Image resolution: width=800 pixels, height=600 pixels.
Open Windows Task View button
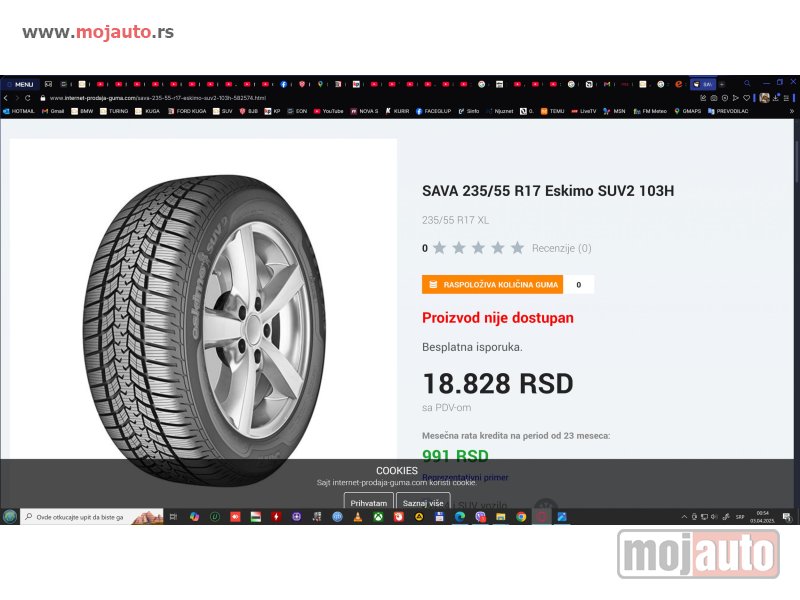173,517
